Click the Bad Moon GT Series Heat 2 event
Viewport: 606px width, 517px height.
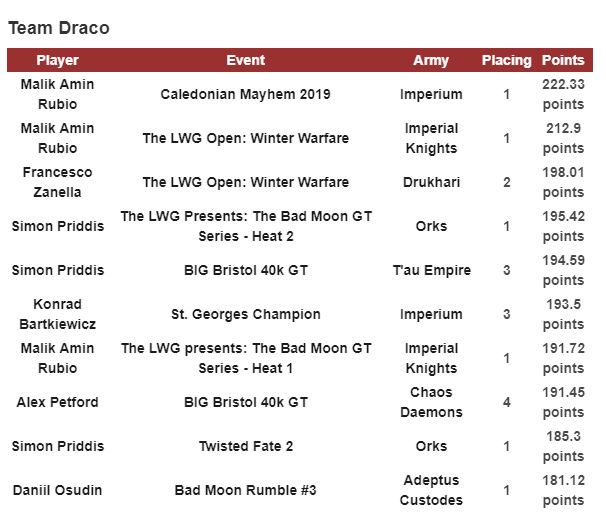click(245, 226)
